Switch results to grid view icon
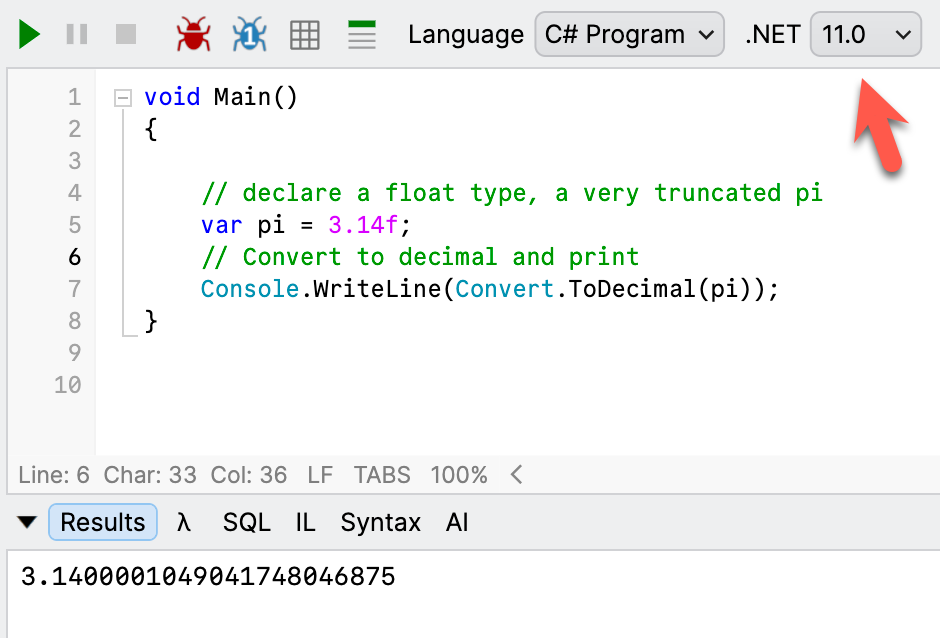940x638 pixels. coord(305,35)
